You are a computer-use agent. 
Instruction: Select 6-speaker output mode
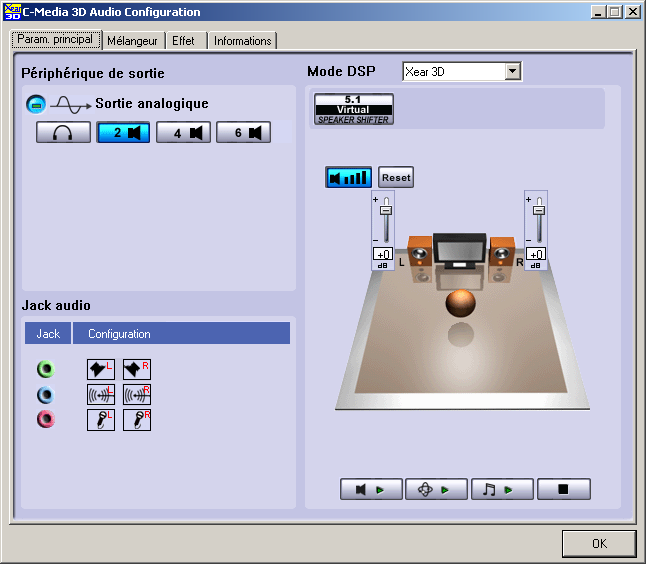[x=243, y=132]
